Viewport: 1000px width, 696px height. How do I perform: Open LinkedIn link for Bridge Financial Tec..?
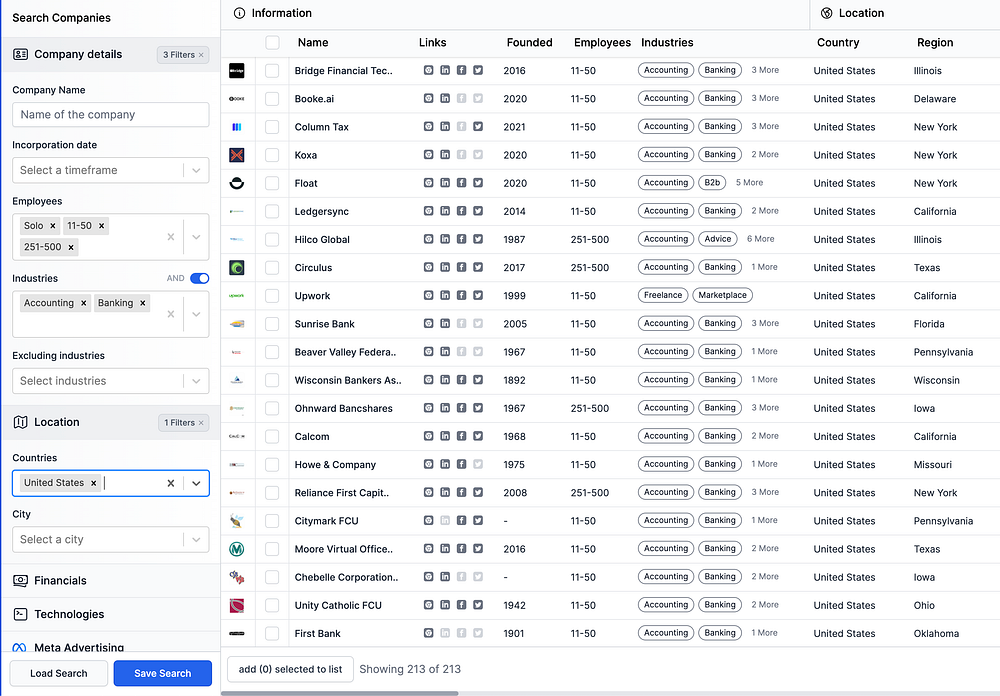445,70
